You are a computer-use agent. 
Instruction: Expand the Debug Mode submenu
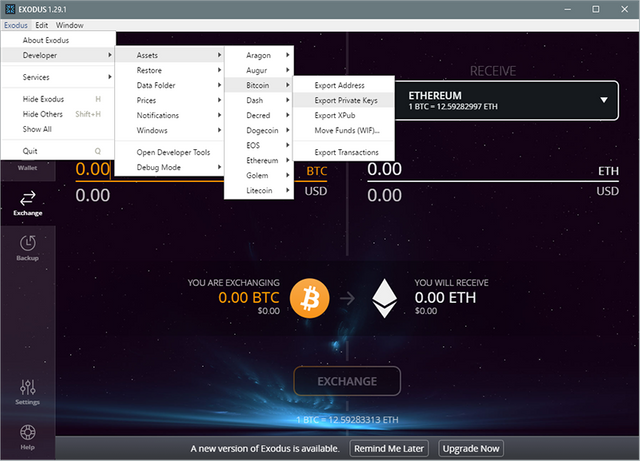pyautogui.click(x=169, y=167)
